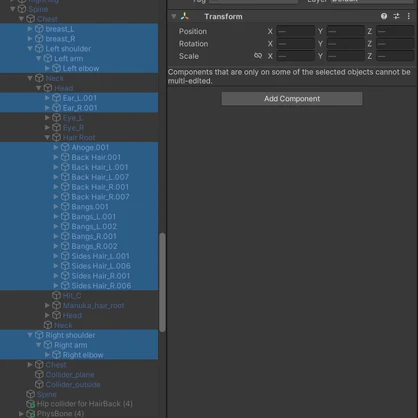Click the Collider_outside cube icon
Image resolution: width=418 pixels, height=418 pixels.
coord(39,384)
